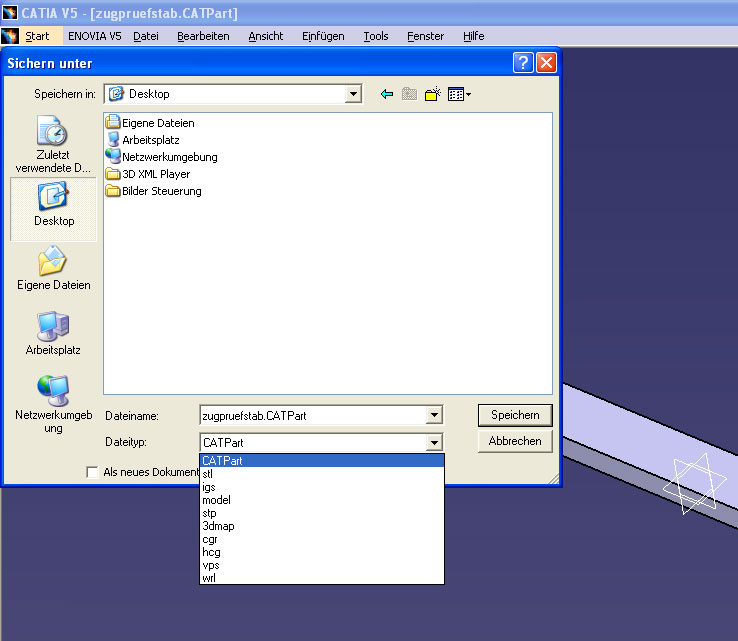This screenshot has height=641, width=738.
Task: Open the Tools menu
Action: pyautogui.click(x=376, y=36)
